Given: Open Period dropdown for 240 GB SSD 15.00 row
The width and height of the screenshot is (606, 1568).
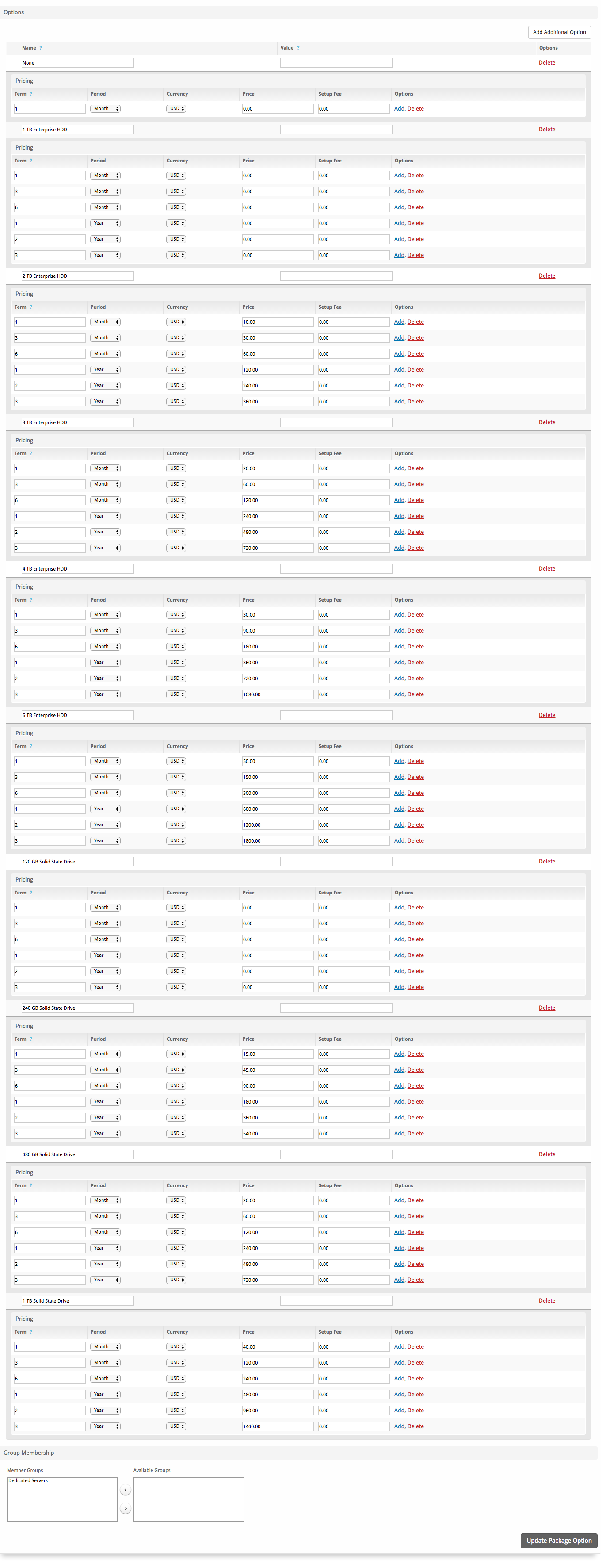Looking at the screenshot, I should [x=106, y=1054].
